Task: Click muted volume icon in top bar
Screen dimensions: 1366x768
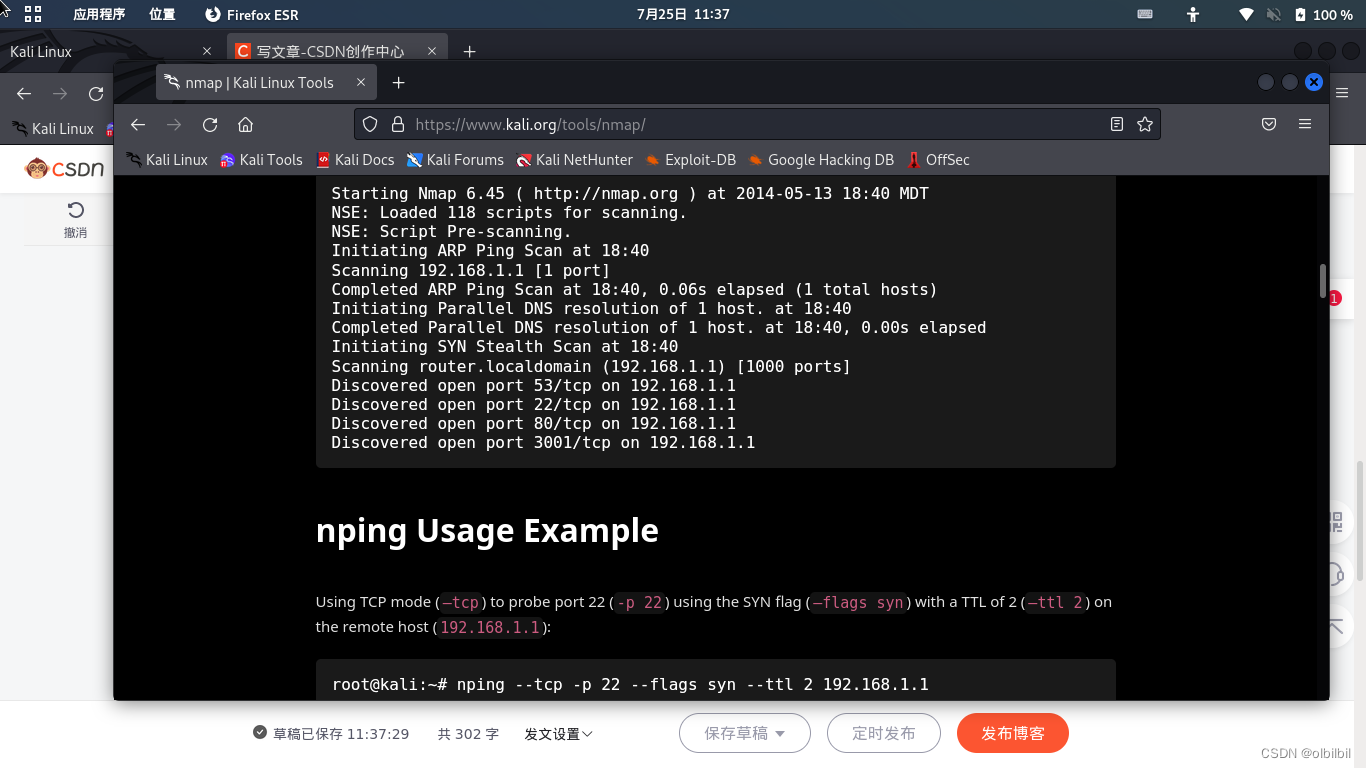Action: click(x=1274, y=14)
